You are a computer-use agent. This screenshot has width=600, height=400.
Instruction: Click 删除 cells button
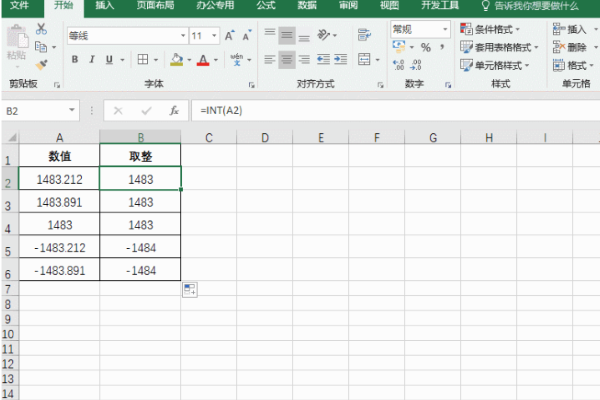[569, 47]
